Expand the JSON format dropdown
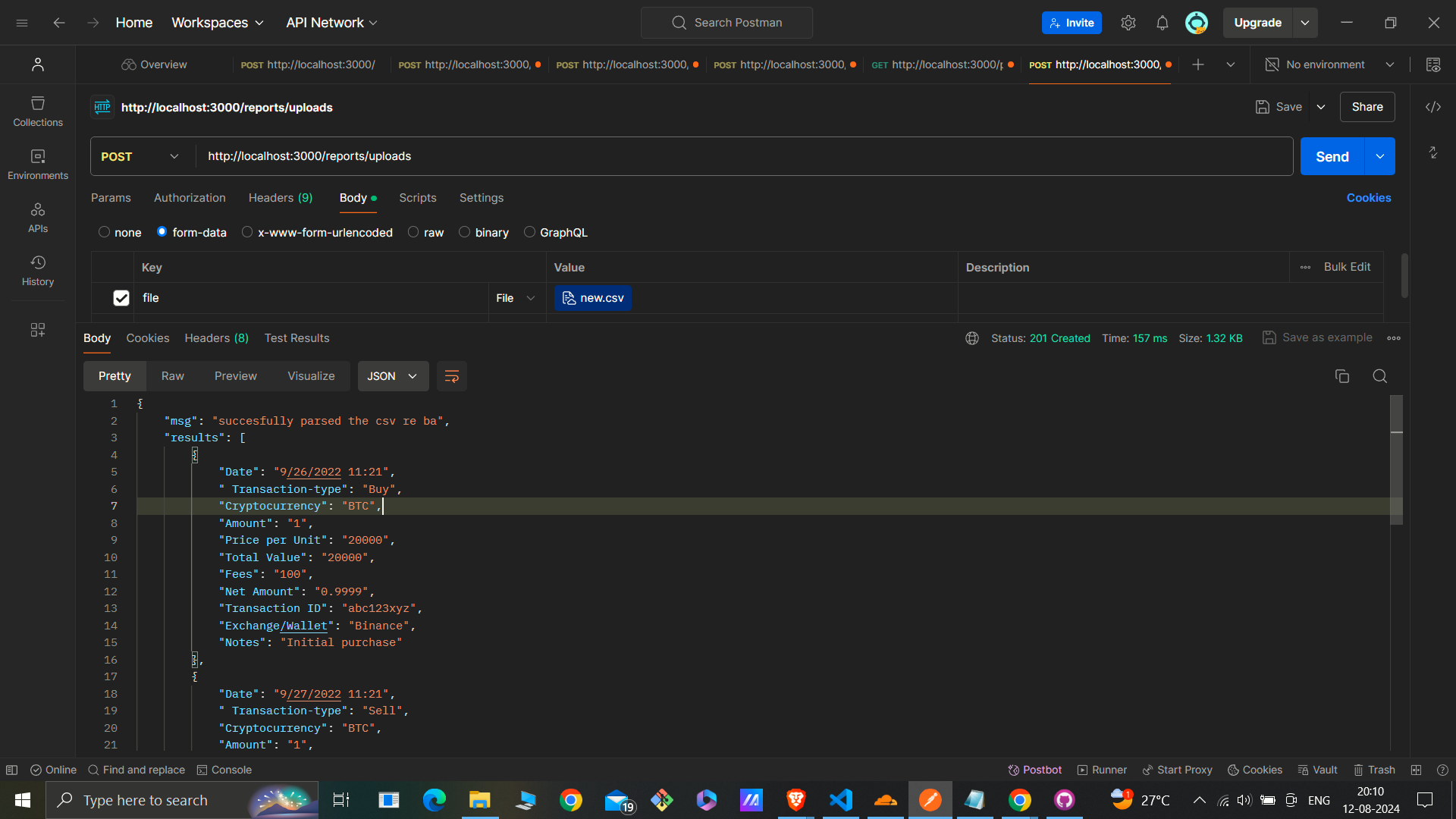 click(393, 376)
